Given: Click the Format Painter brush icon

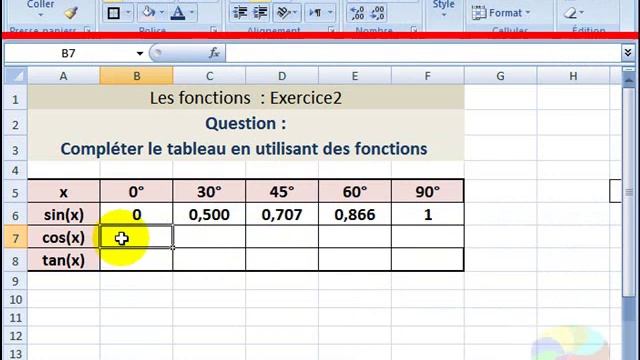Looking at the screenshot, I should pyautogui.click(x=71, y=13).
